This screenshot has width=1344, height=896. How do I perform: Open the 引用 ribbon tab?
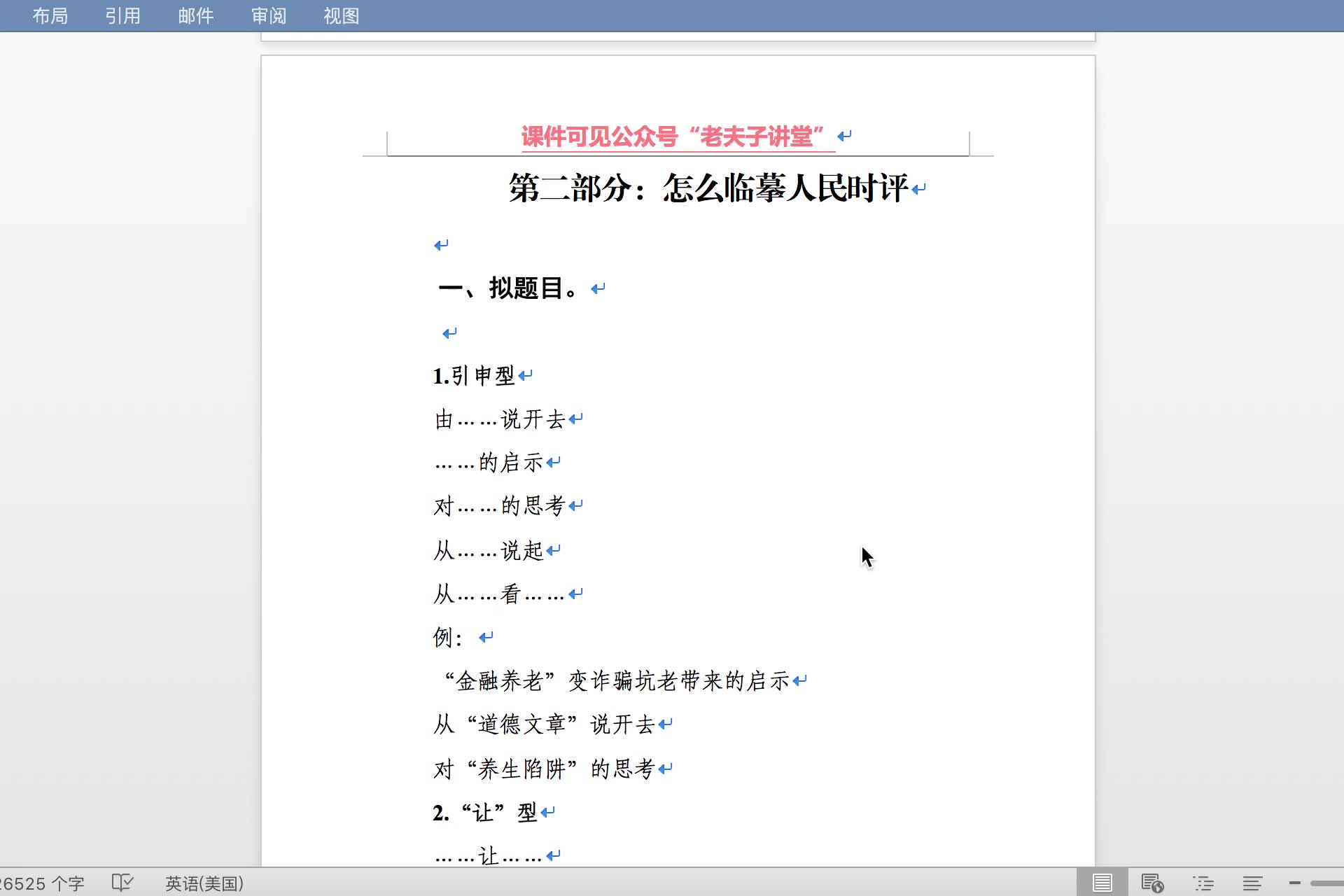pyautogui.click(x=122, y=15)
